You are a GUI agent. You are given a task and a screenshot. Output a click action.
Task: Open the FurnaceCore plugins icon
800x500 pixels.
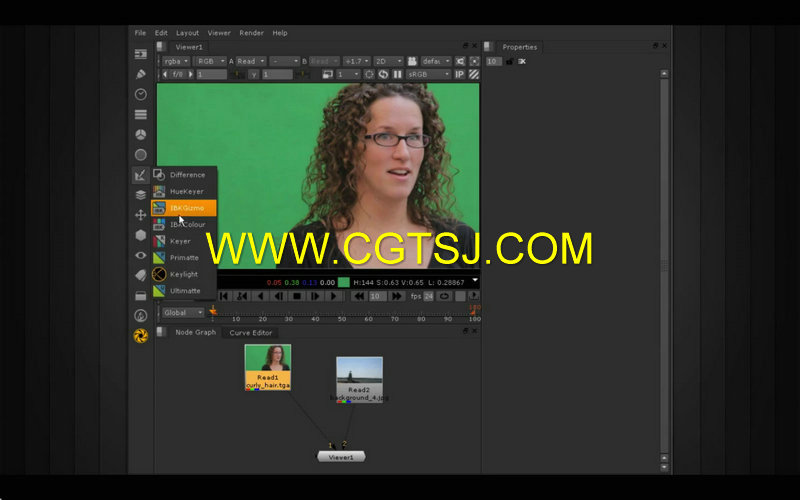140,315
